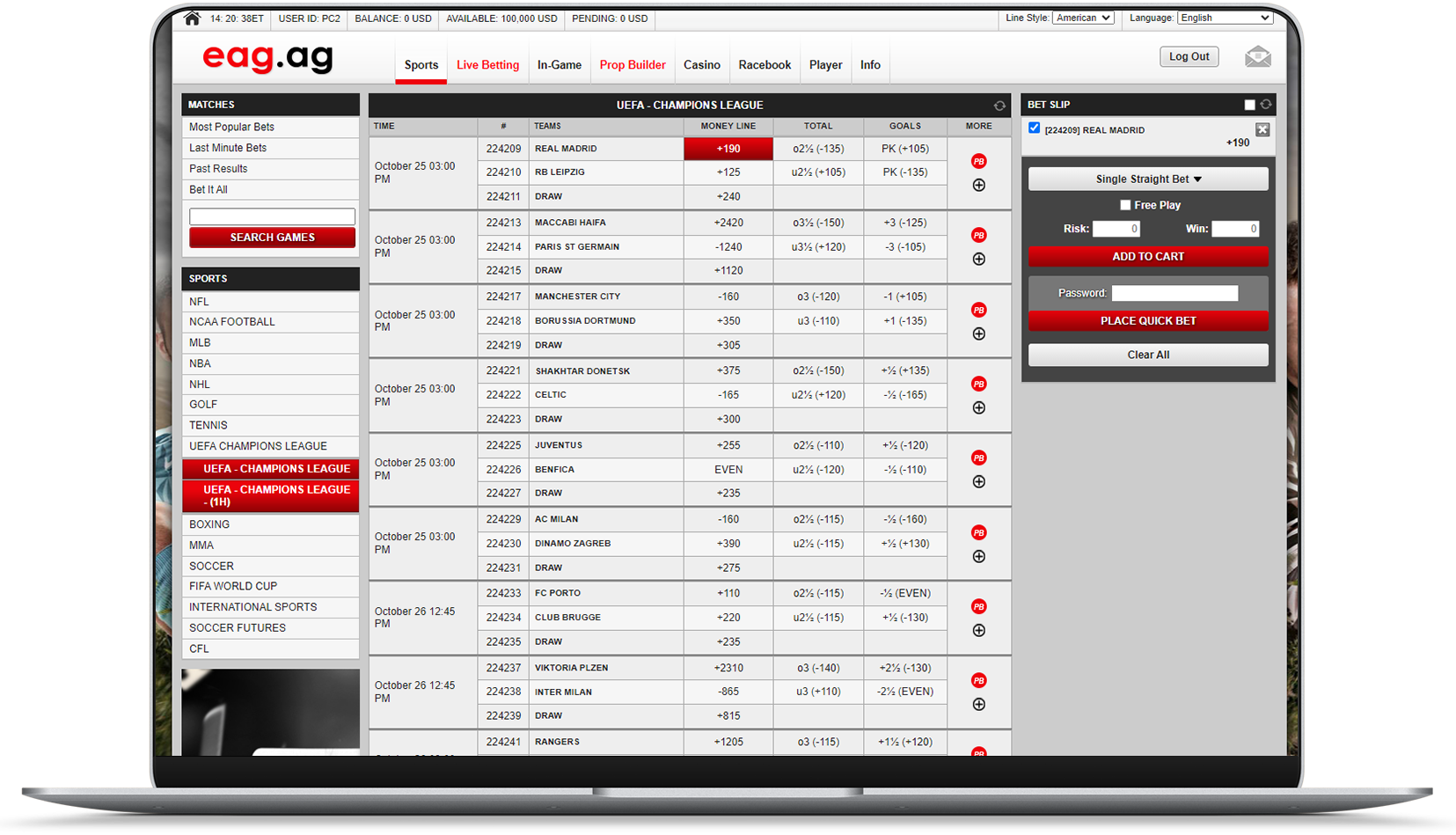Viewport: 1456px width, 835px height.
Task: Open UEFA - CHAMPIONS LEAGUE (1H) league
Action: (270, 496)
